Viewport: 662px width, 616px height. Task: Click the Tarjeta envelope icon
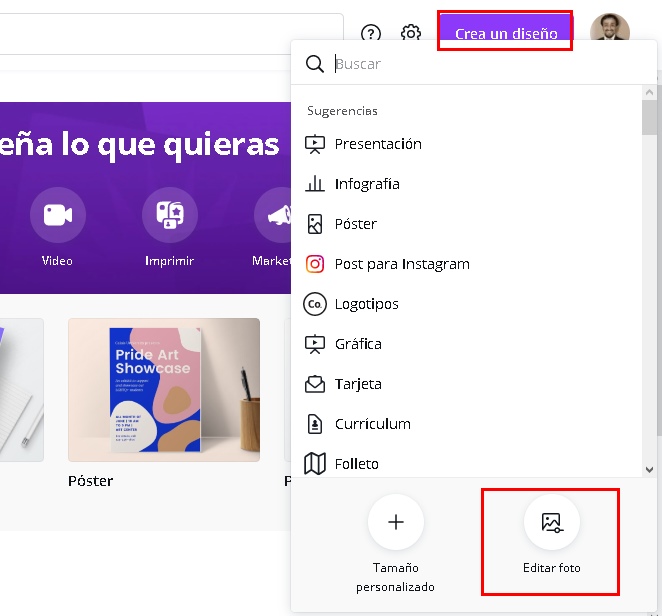[x=315, y=384]
